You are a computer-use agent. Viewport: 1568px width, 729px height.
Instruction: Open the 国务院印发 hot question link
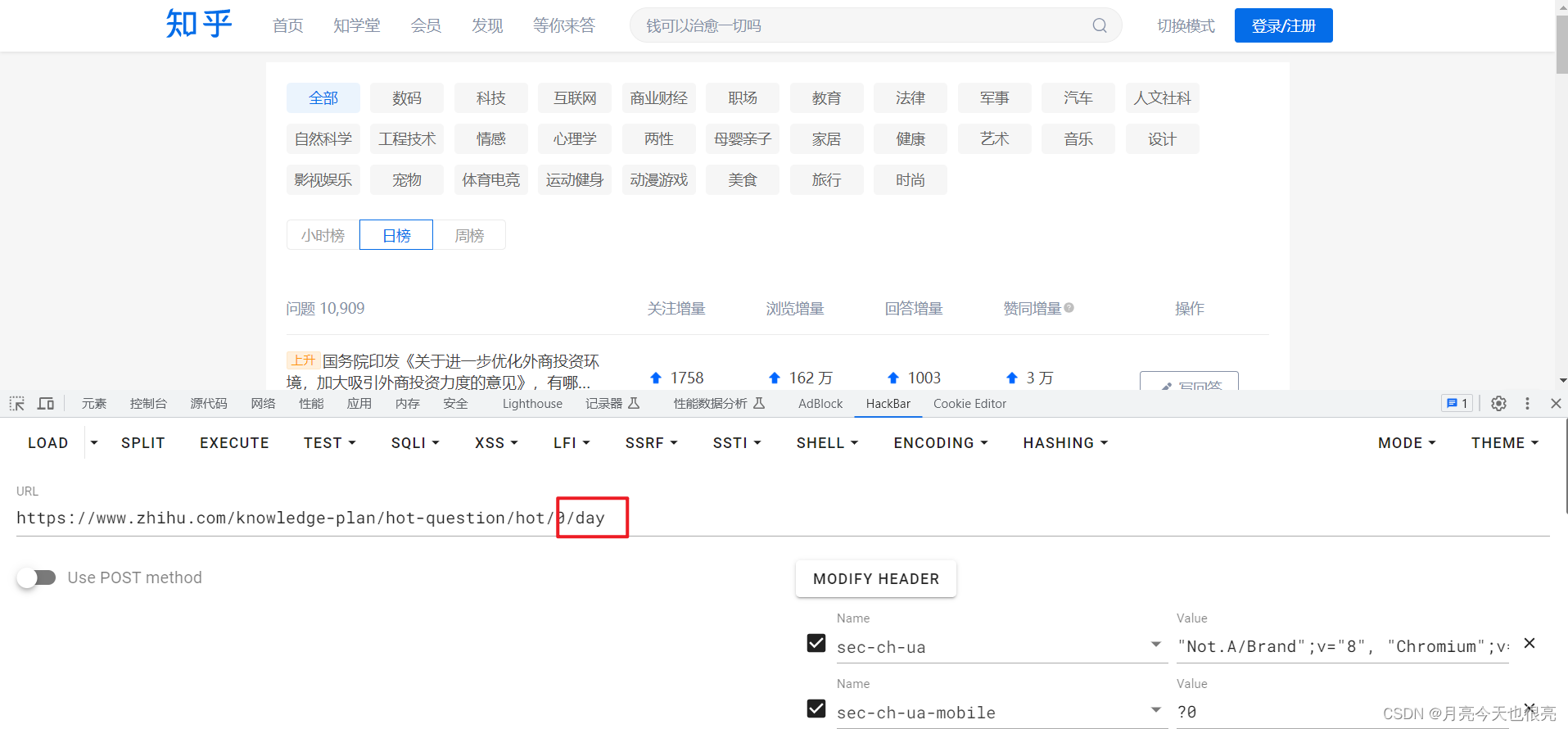click(443, 371)
